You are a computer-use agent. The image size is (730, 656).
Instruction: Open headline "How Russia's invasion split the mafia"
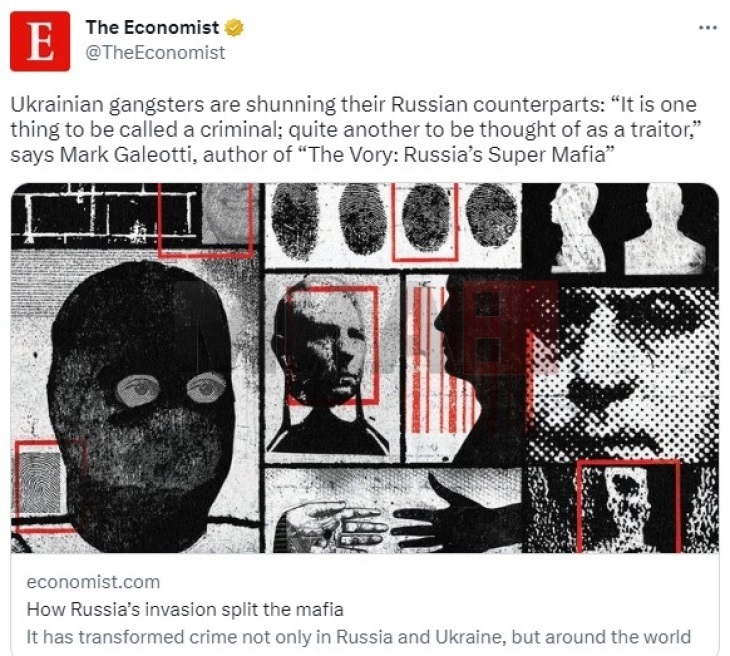click(185, 609)
